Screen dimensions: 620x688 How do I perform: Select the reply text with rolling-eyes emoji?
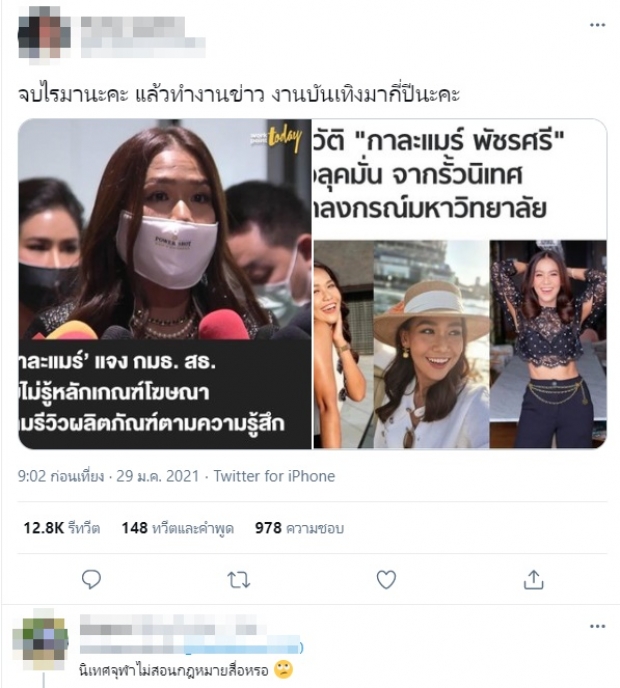click(186, 670)
